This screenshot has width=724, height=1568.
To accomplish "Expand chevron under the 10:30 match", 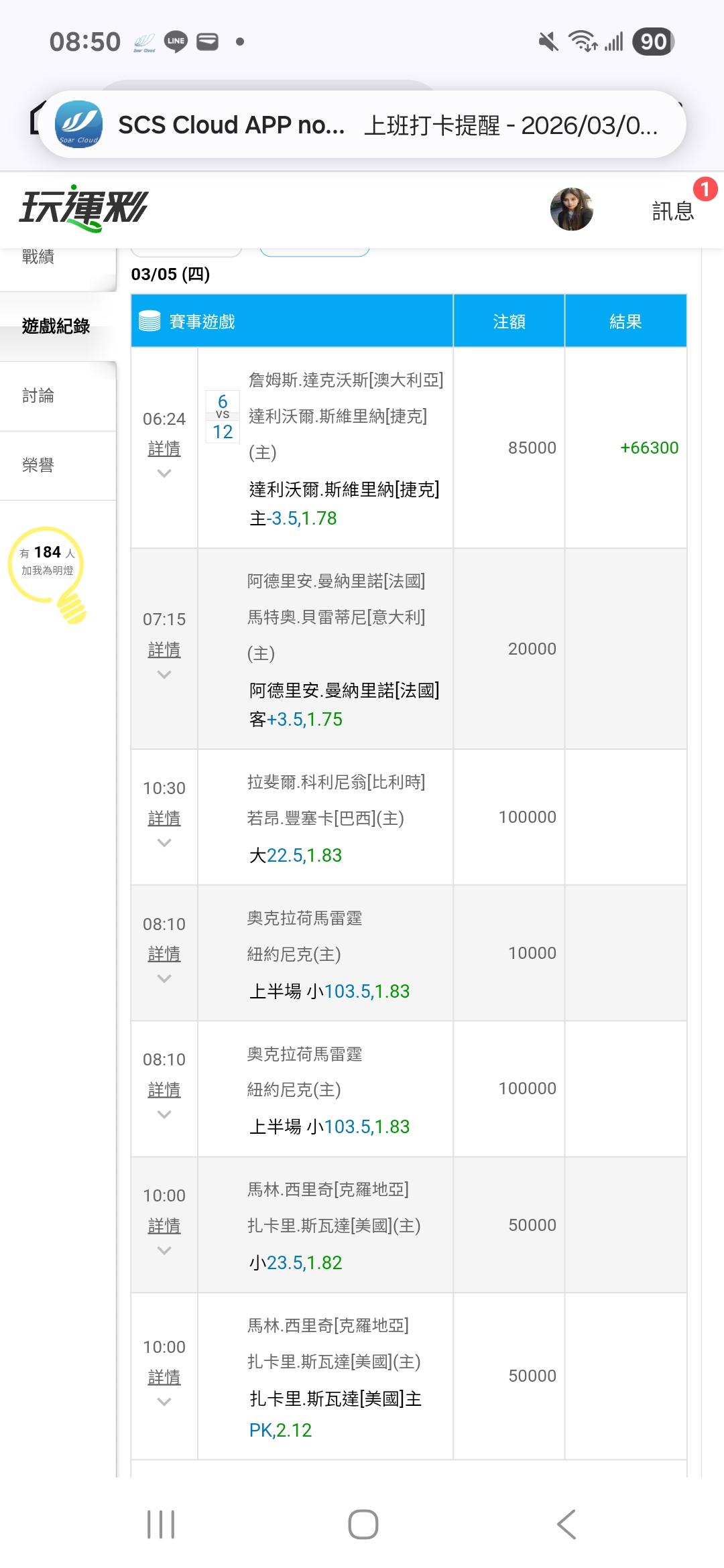I will pos(164,843).
